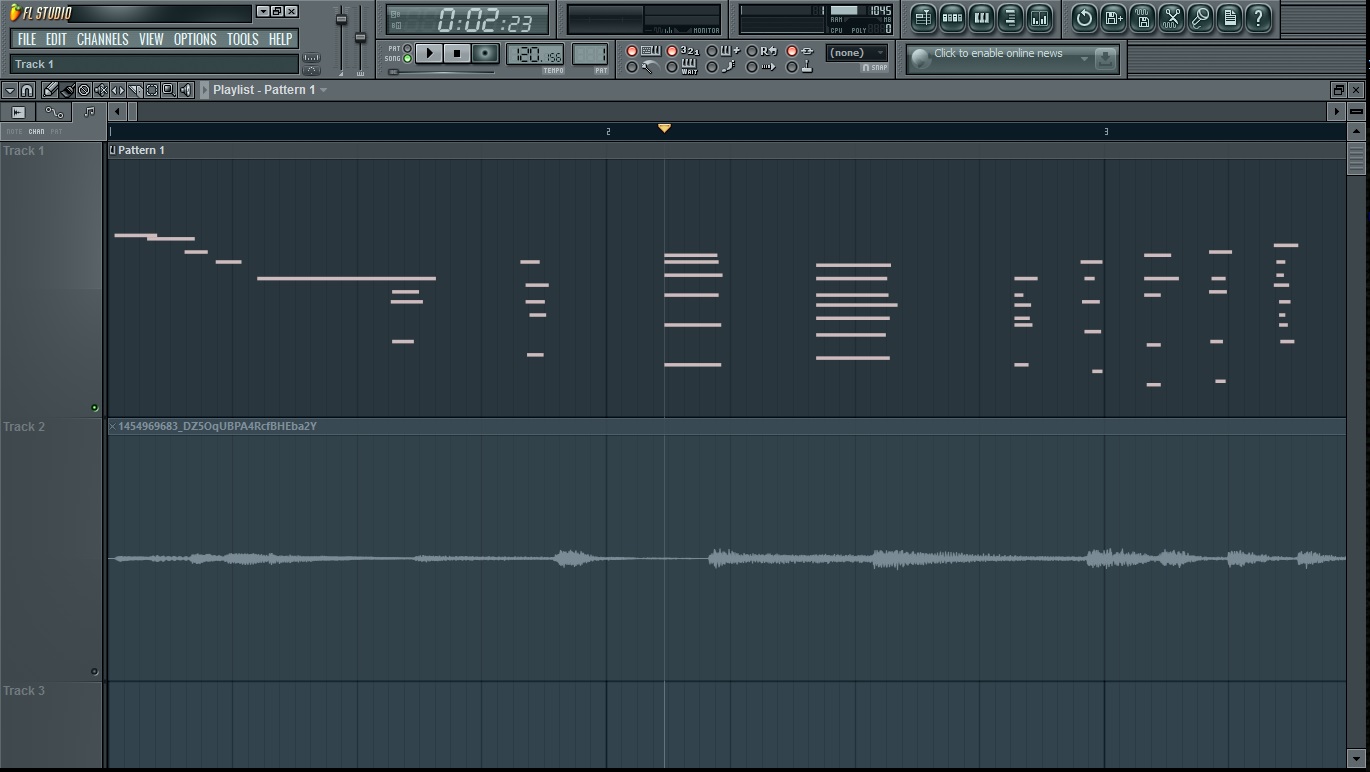This screenshot has width=1370, height=772.
Task: Switch to automation clip focus tab
Action: [54, 112]
